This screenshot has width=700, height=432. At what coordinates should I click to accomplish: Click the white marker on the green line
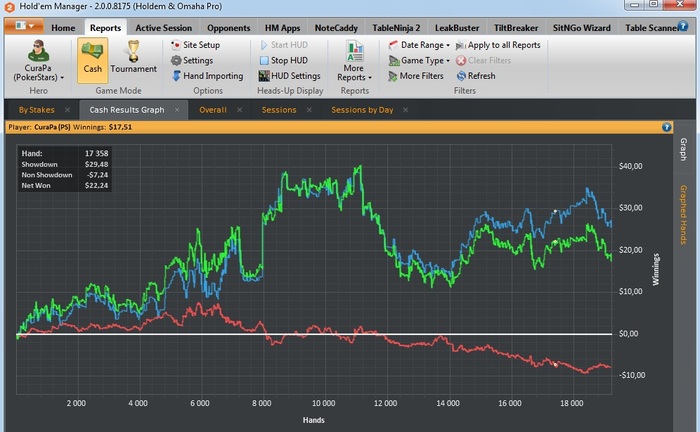(x=555, y=242)
